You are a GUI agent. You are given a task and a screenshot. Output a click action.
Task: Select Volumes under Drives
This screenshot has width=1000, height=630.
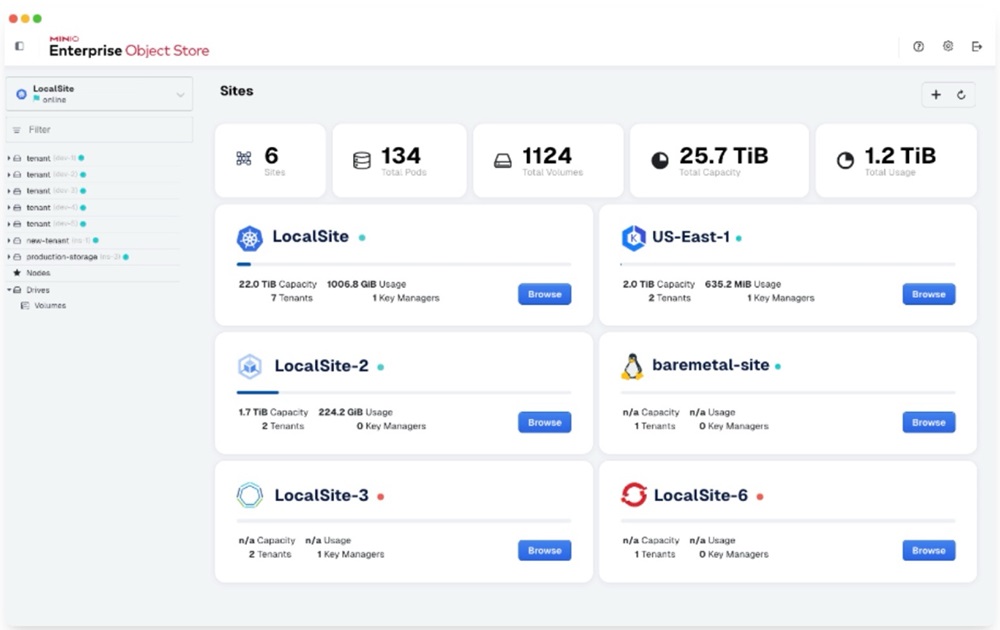[50, 305]
